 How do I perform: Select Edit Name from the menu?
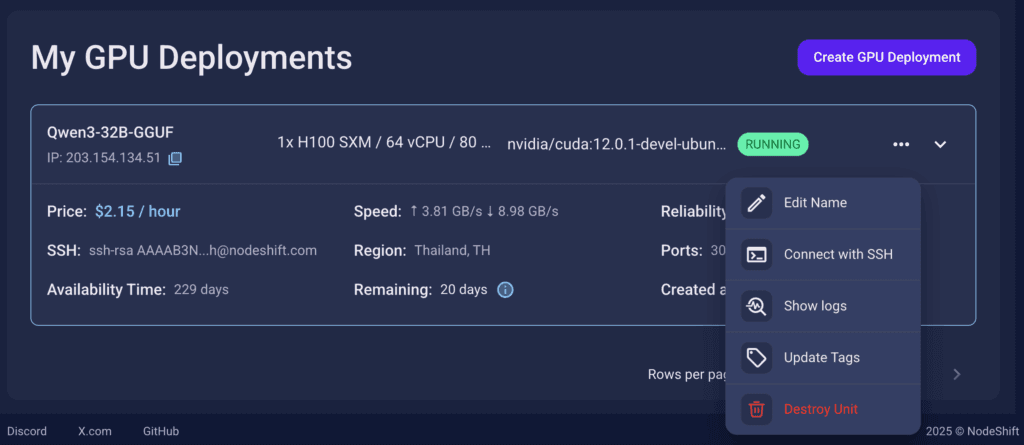pyautogui.click(x=823, y=203)
